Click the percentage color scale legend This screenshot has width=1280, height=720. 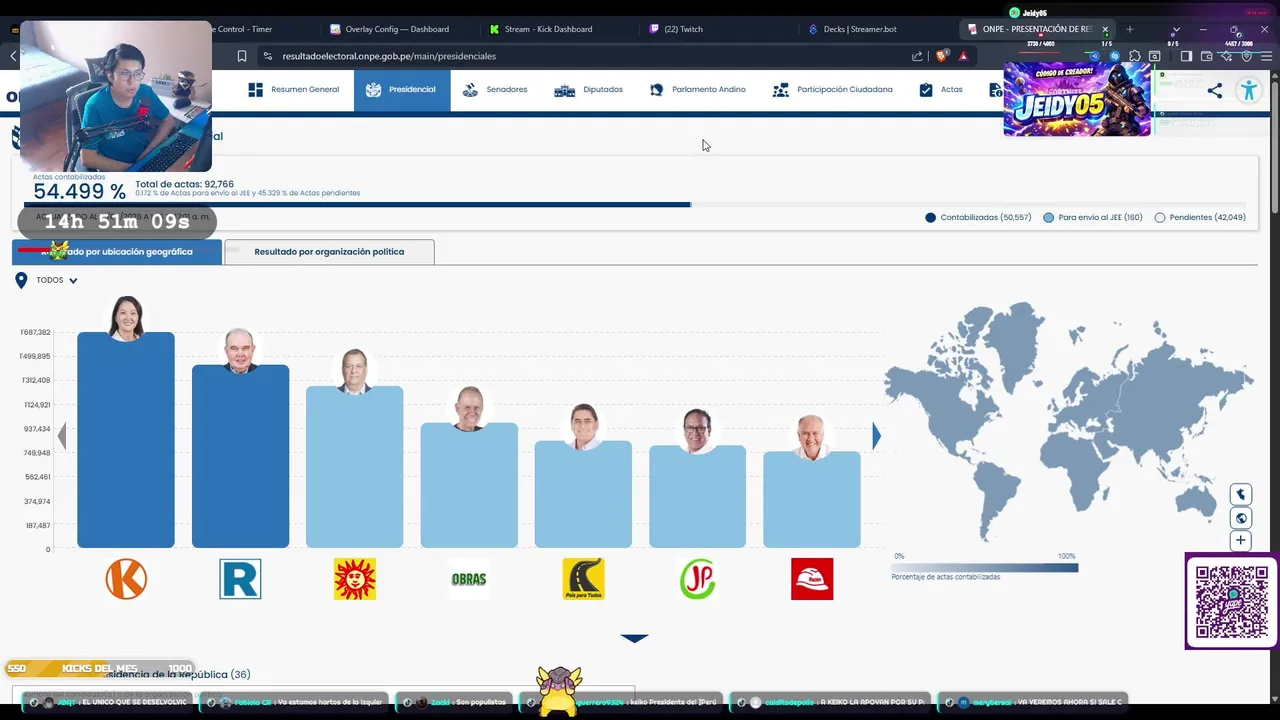985,567
